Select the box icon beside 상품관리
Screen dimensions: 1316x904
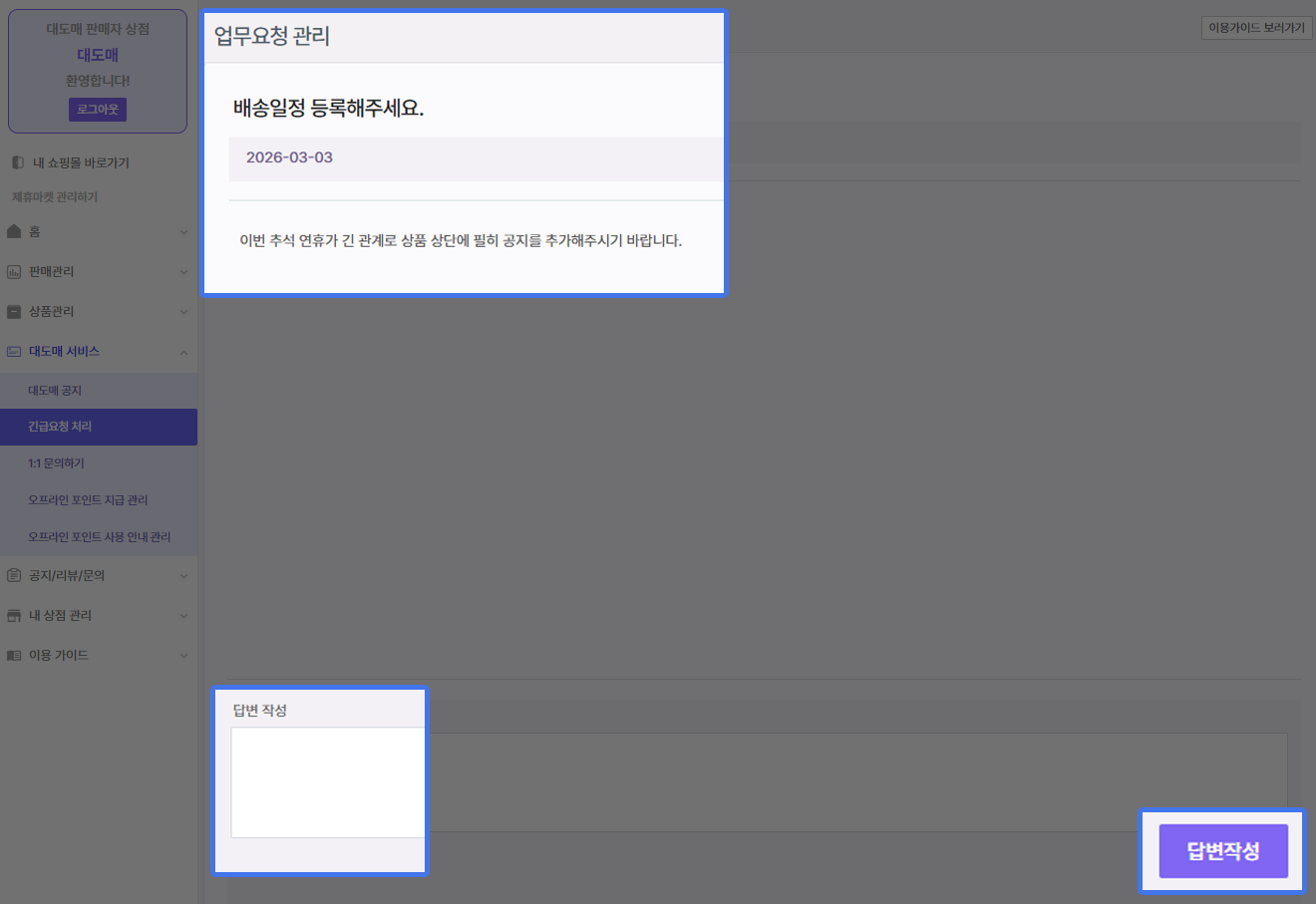coord(14,311)
